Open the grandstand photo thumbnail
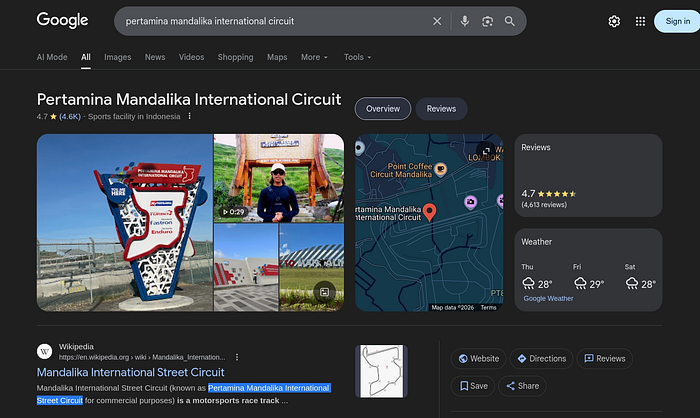Image resolution: width=700 pixels, height=418 pixels. tap(312, 268)
